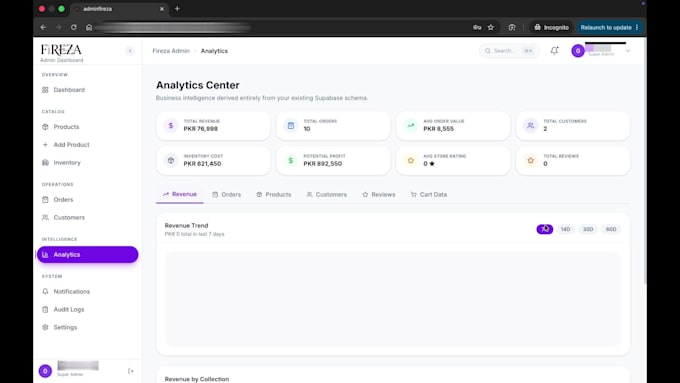This screenshot has height=383, width=680.
Task: Click the sidebar Customers people icon
Action: click(45, 217)
